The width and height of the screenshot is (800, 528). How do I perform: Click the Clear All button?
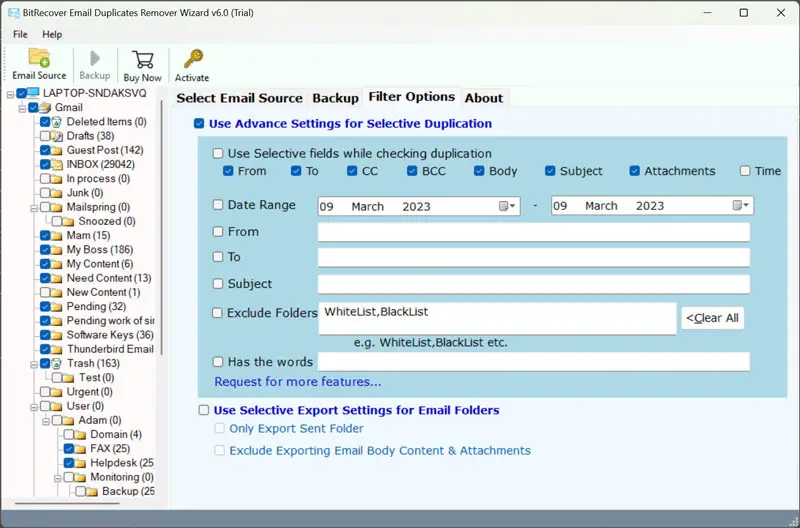(712, 318)
